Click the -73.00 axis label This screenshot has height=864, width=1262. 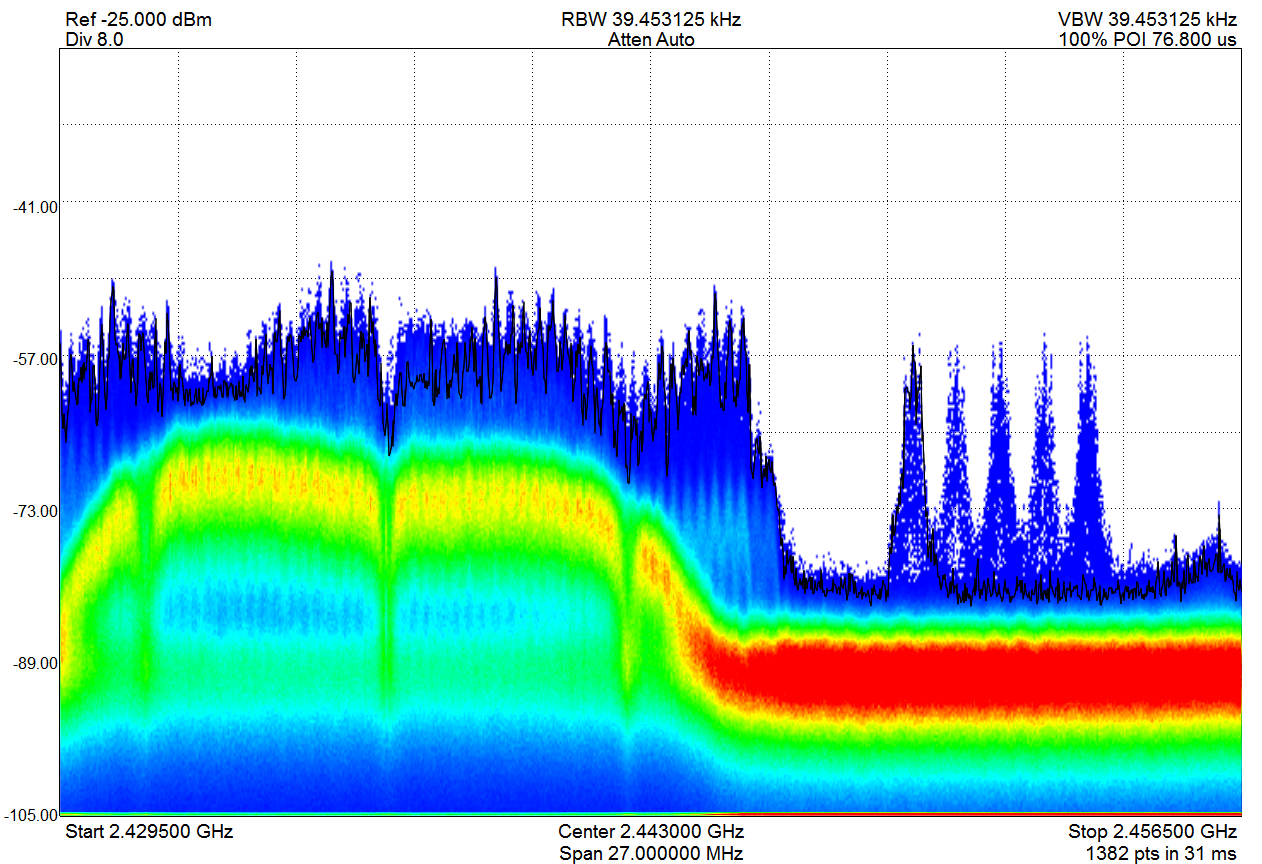click(x=36, y=511)
